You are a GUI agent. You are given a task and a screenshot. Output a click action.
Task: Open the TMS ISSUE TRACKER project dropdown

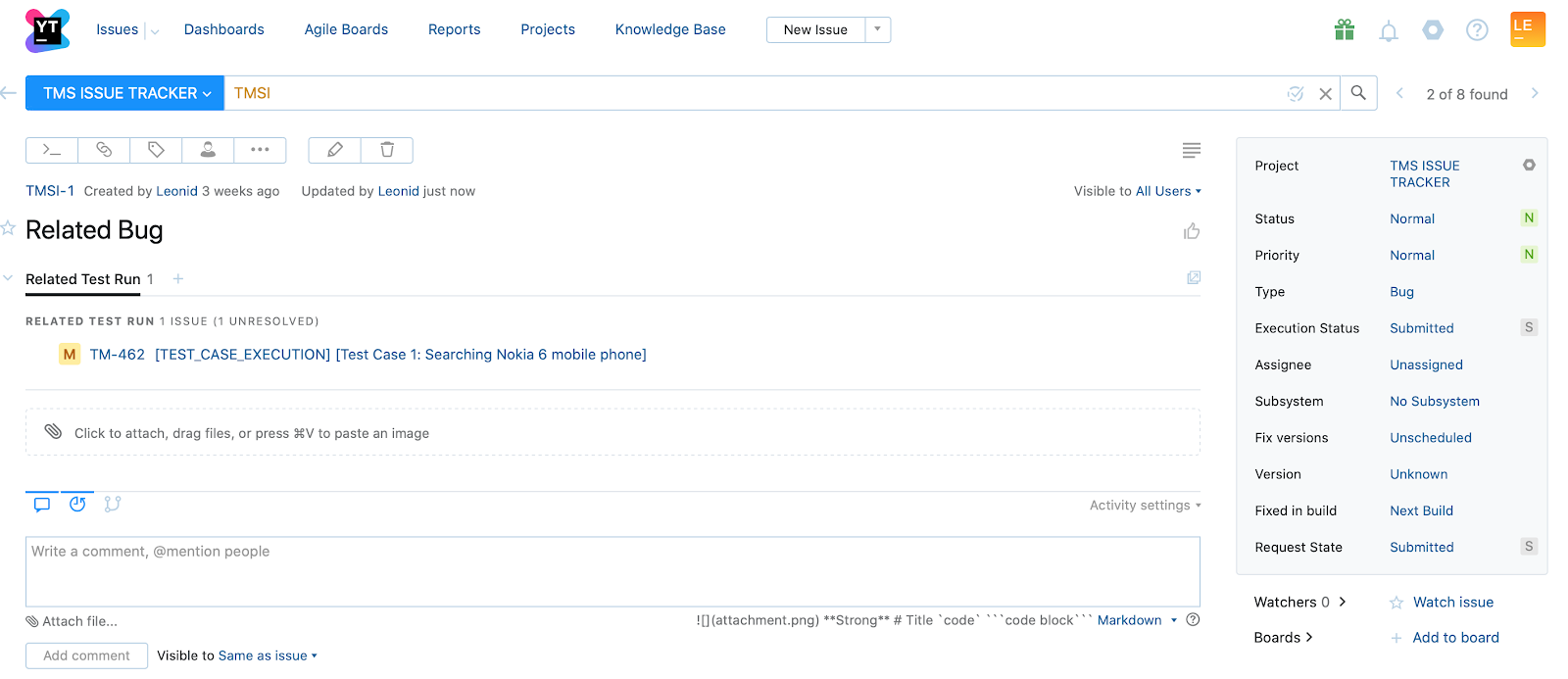click(125, 93)
